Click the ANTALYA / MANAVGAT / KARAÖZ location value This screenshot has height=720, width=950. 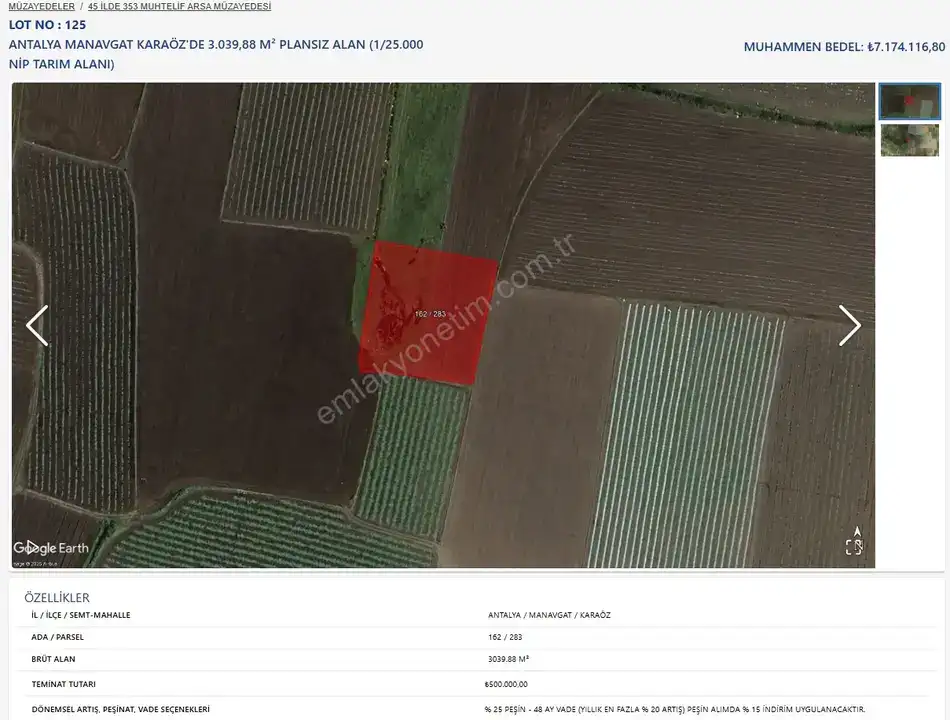[549, 615]
